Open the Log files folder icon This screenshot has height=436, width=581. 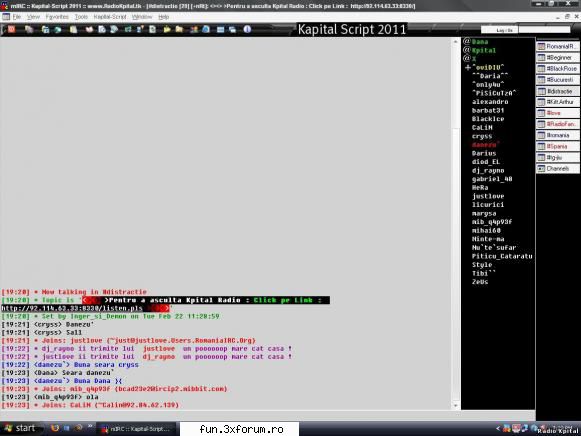(x=179, y=29)
